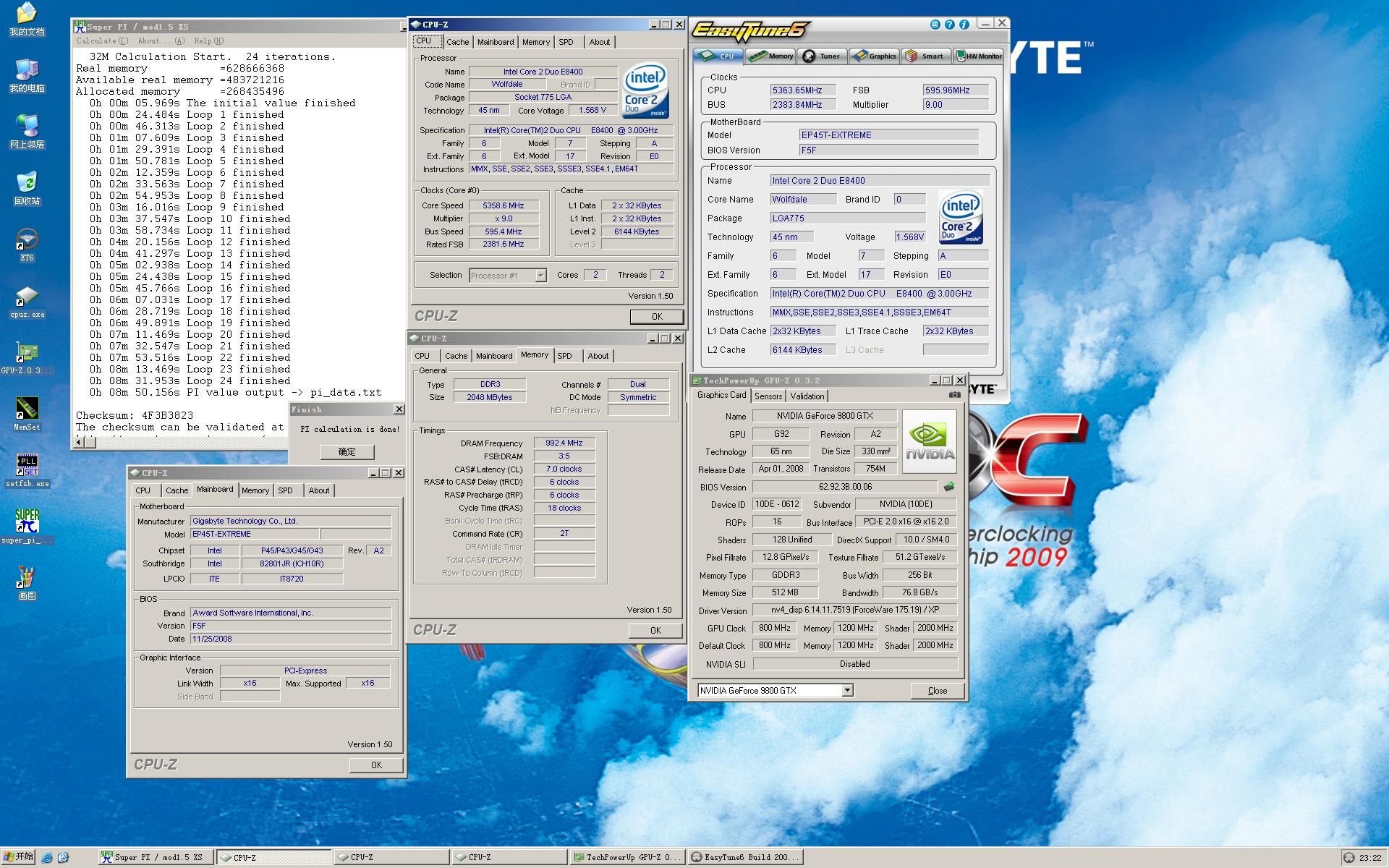Click the tray icon beside the clock
This screenshot has height=868, width=1389.
pyautogui.click(x=1348, y=858)
